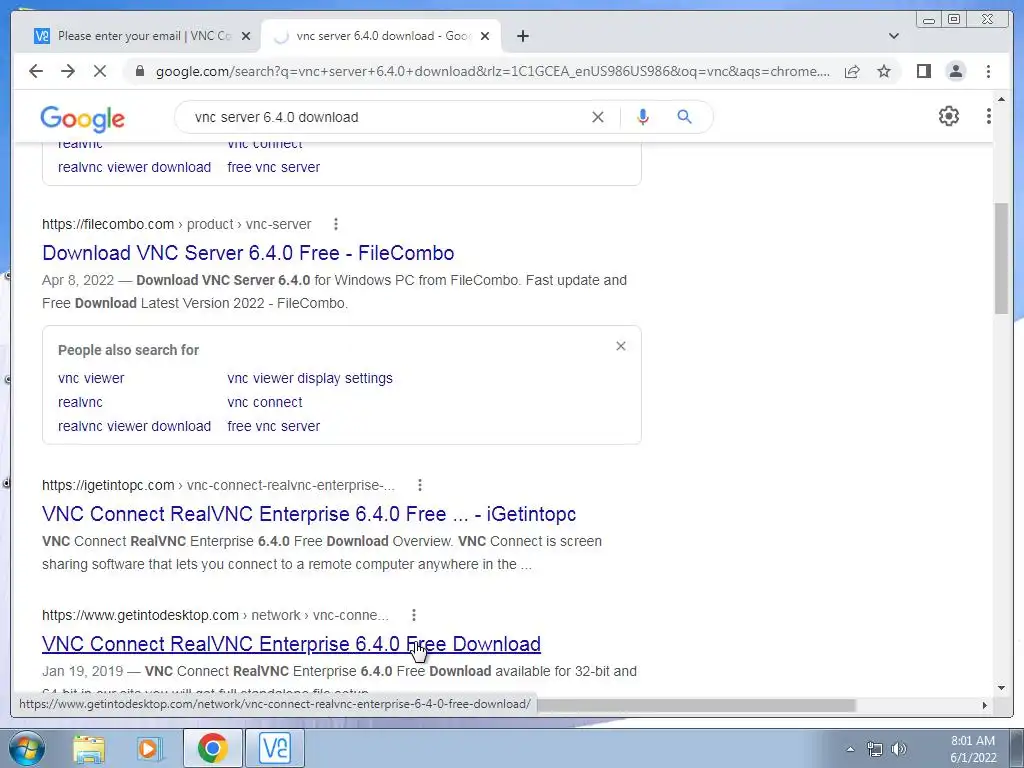Open VNC Connect RealVNC Enterprise 6.4.0 Free Download
This screenshot has width=1024, height=768.
(x=291, y=644)
